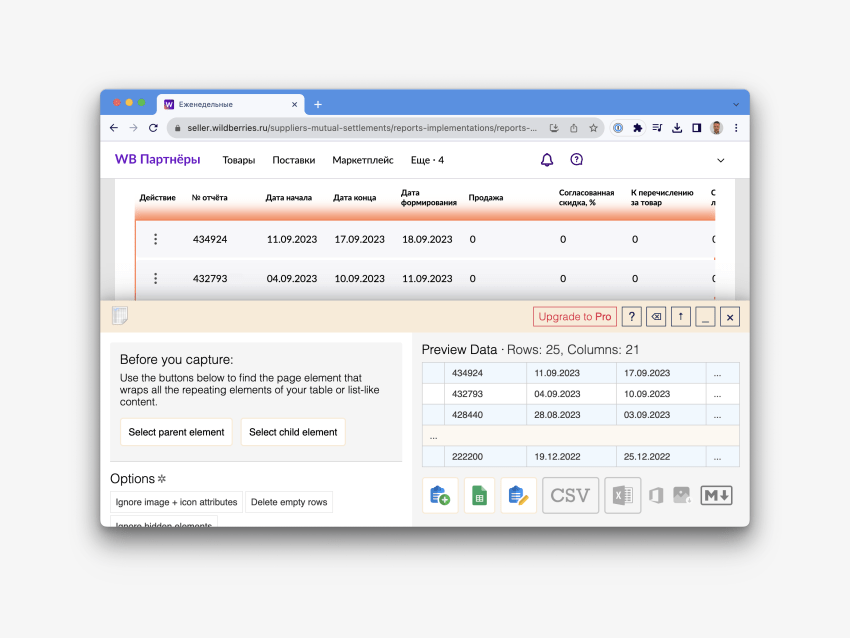
Task: Open actions menu for report 432793
Action: [156, 278]
